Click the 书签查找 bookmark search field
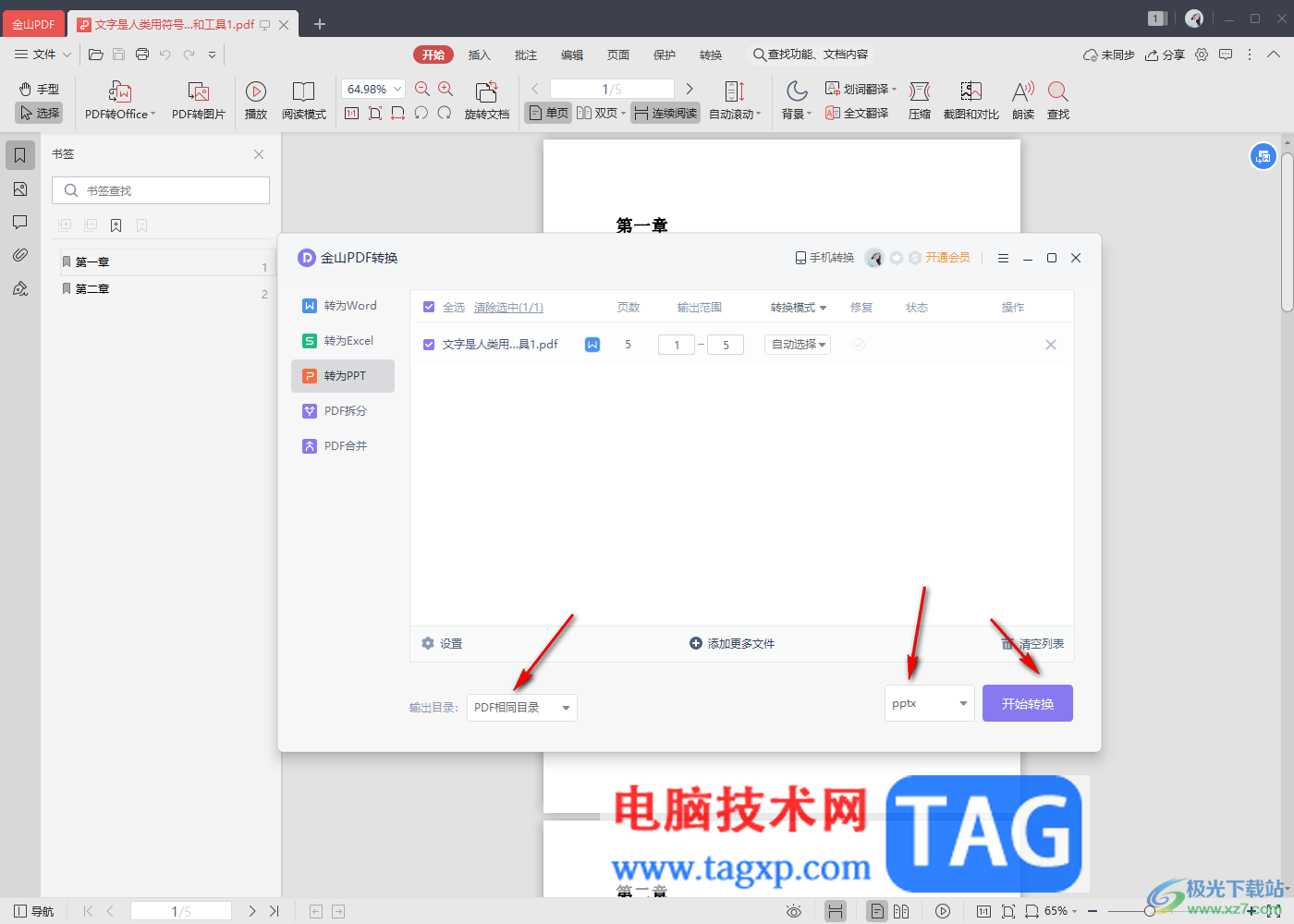The image size is (1294, 924). coord(161,190)
